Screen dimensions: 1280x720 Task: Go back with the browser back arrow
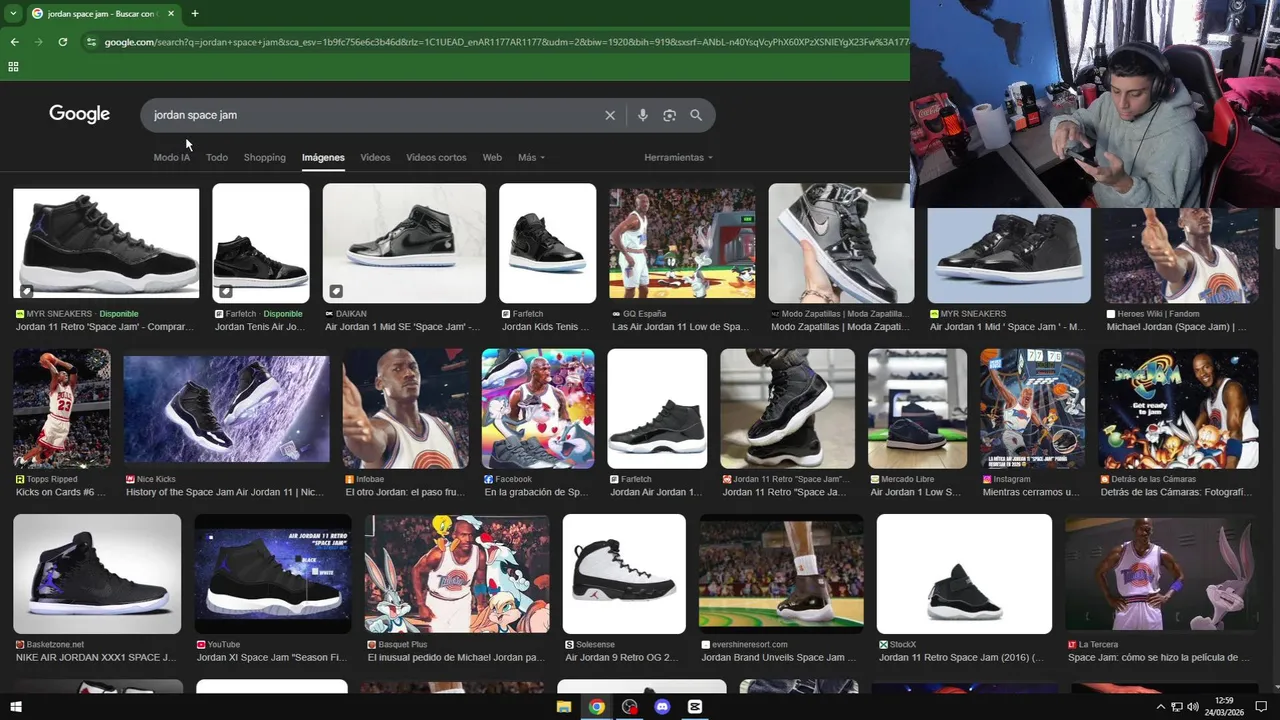14,42
